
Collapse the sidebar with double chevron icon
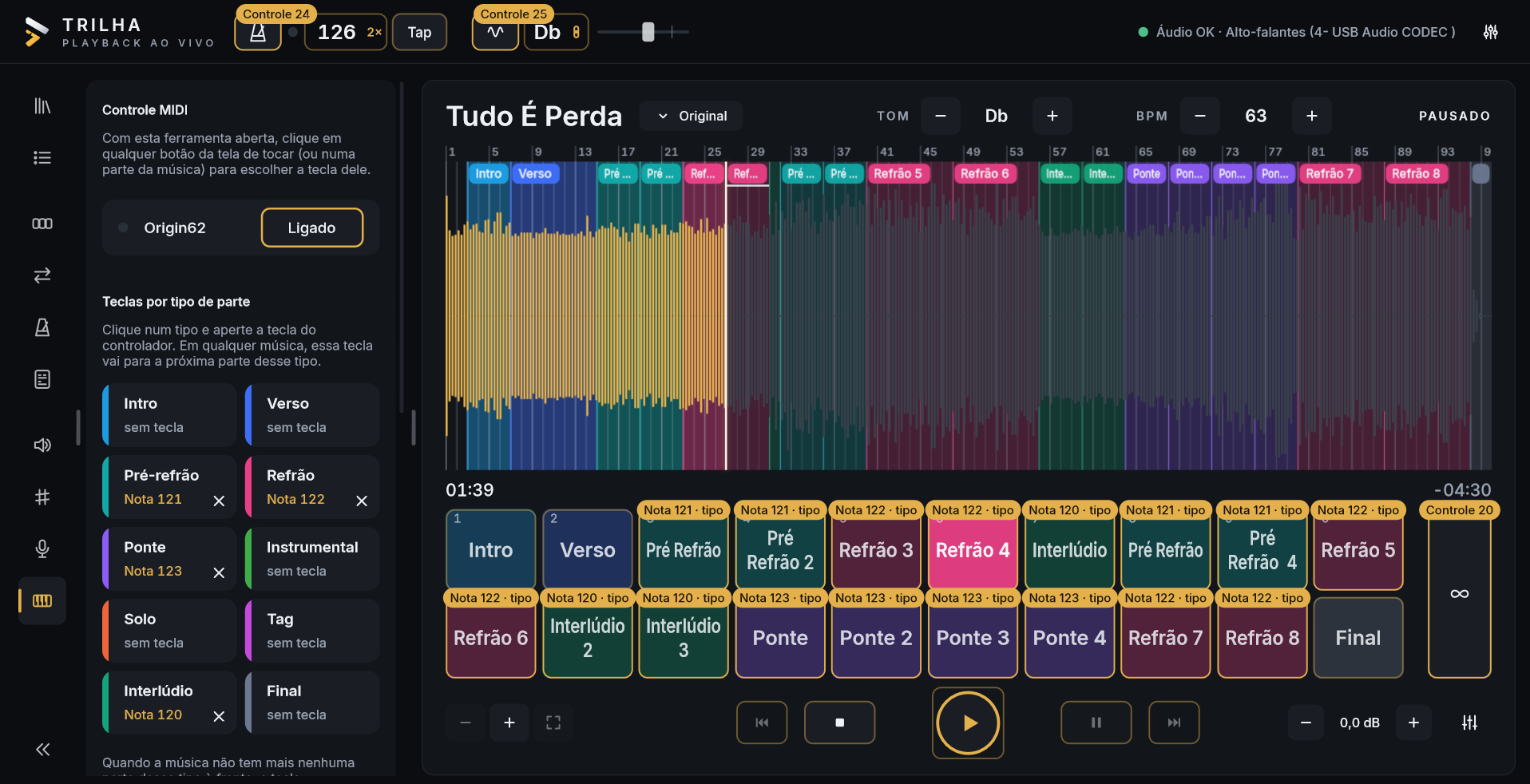(42, 749)
